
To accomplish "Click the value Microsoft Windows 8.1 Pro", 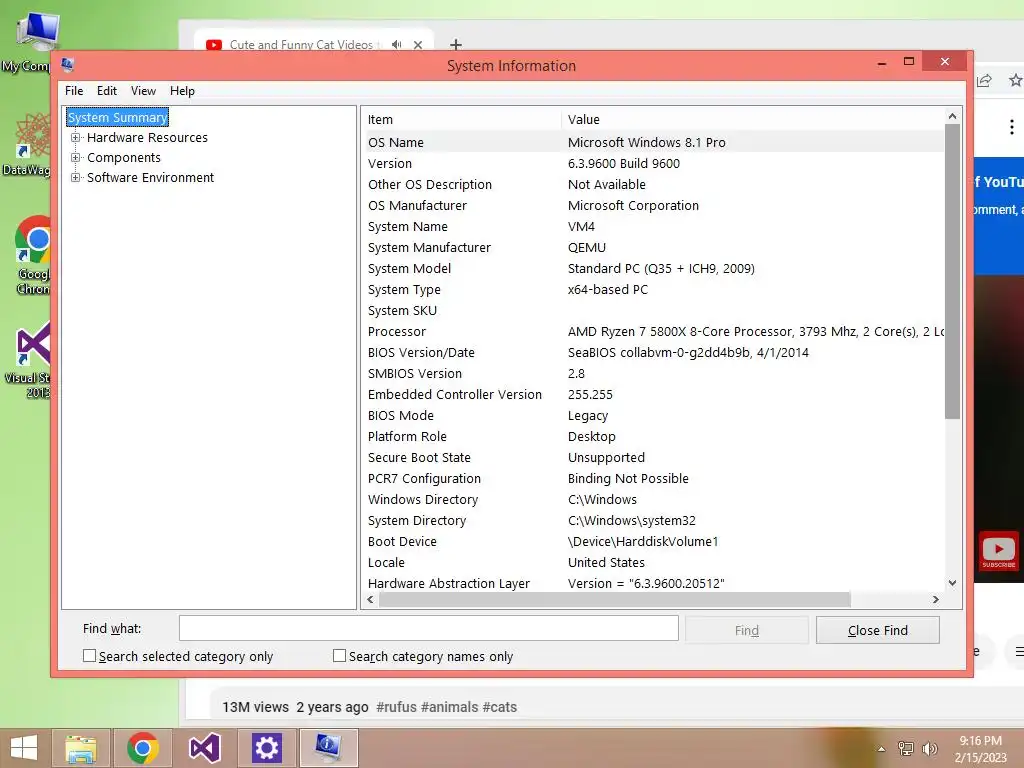I will (x=647, y=142).
